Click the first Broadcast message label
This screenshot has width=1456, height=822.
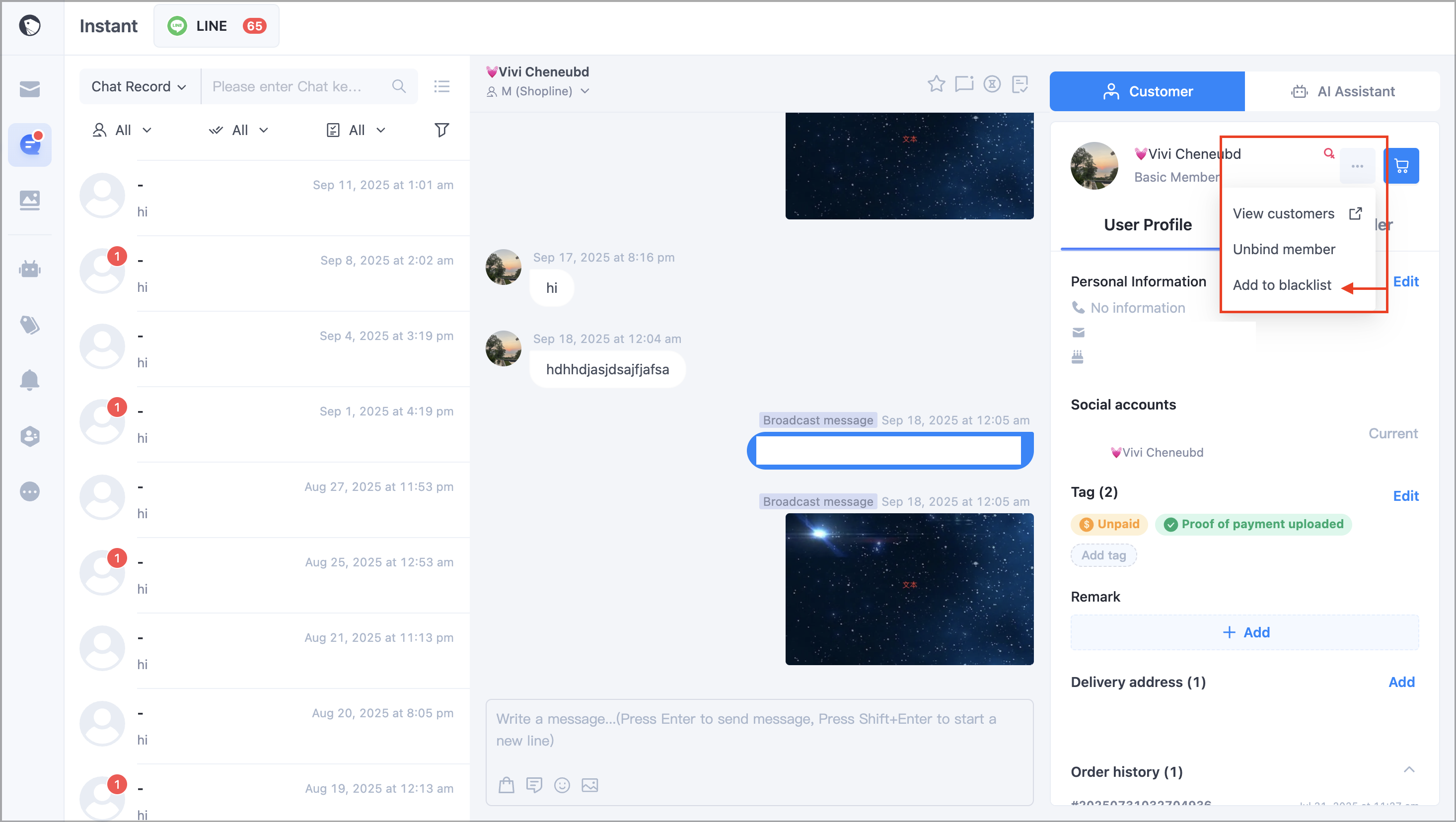point(818,420)
